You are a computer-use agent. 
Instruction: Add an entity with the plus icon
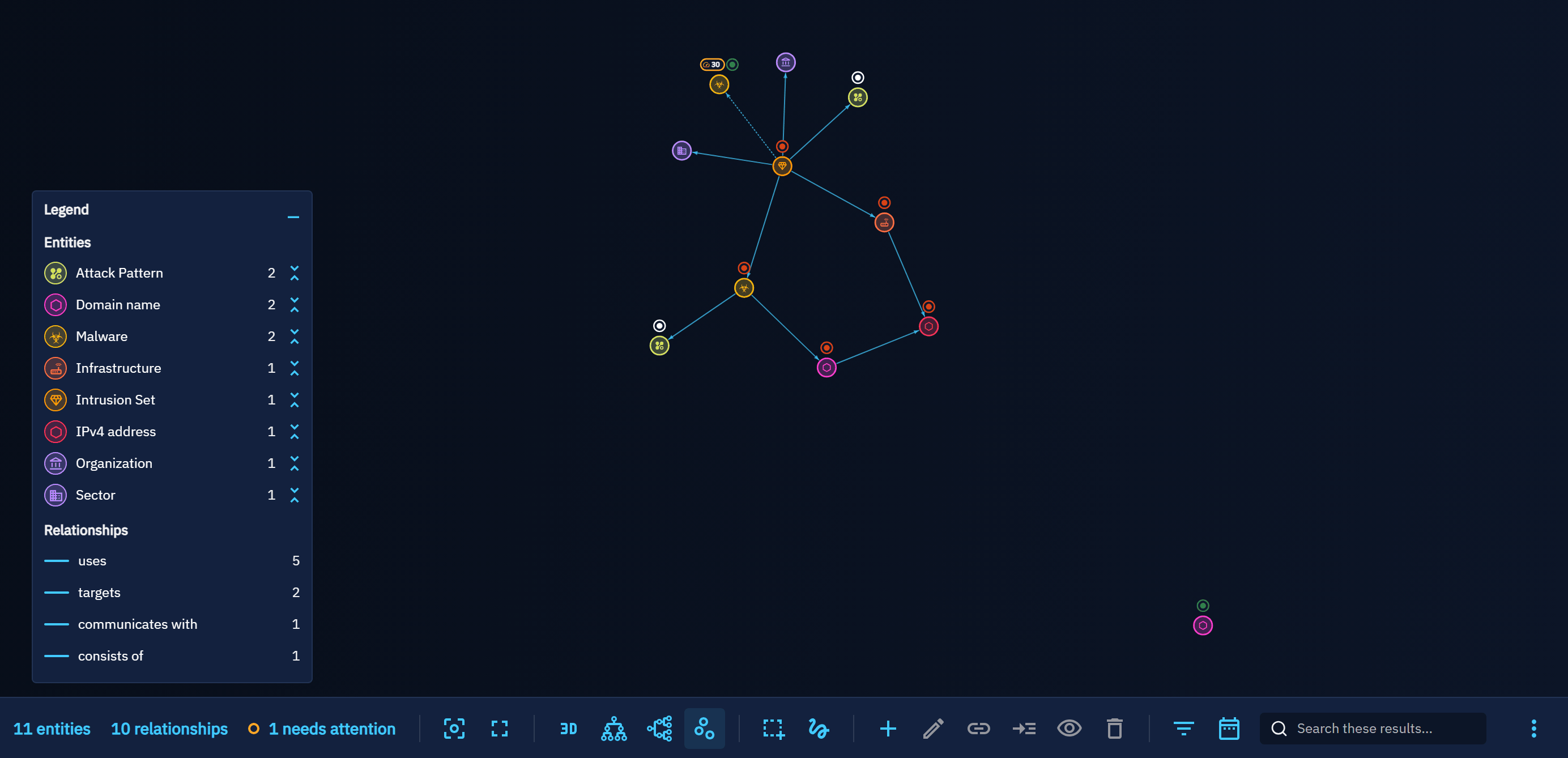tap(888, 728)
